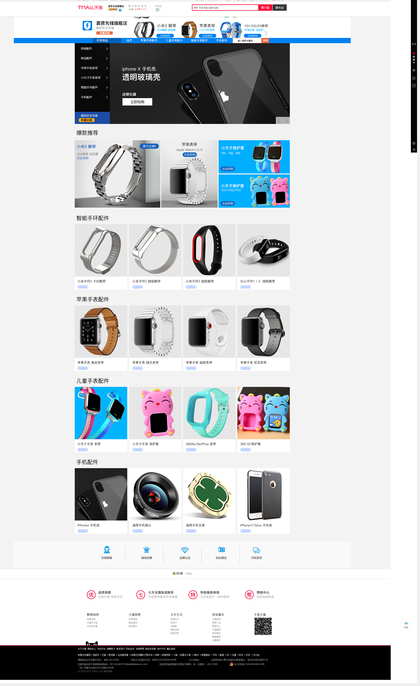The width and height of the screenshot is (420, 686).
Task: Click the red search Tmall button
Action: pos(265,7)
